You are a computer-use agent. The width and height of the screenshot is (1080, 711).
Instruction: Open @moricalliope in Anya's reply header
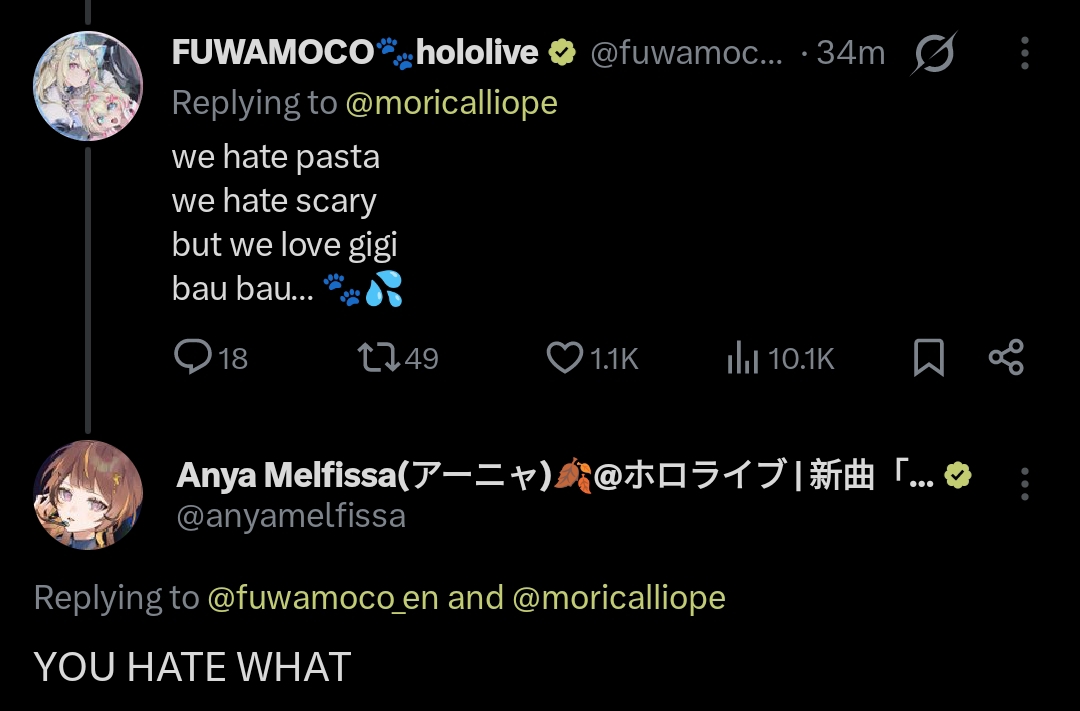pos(619,597)
